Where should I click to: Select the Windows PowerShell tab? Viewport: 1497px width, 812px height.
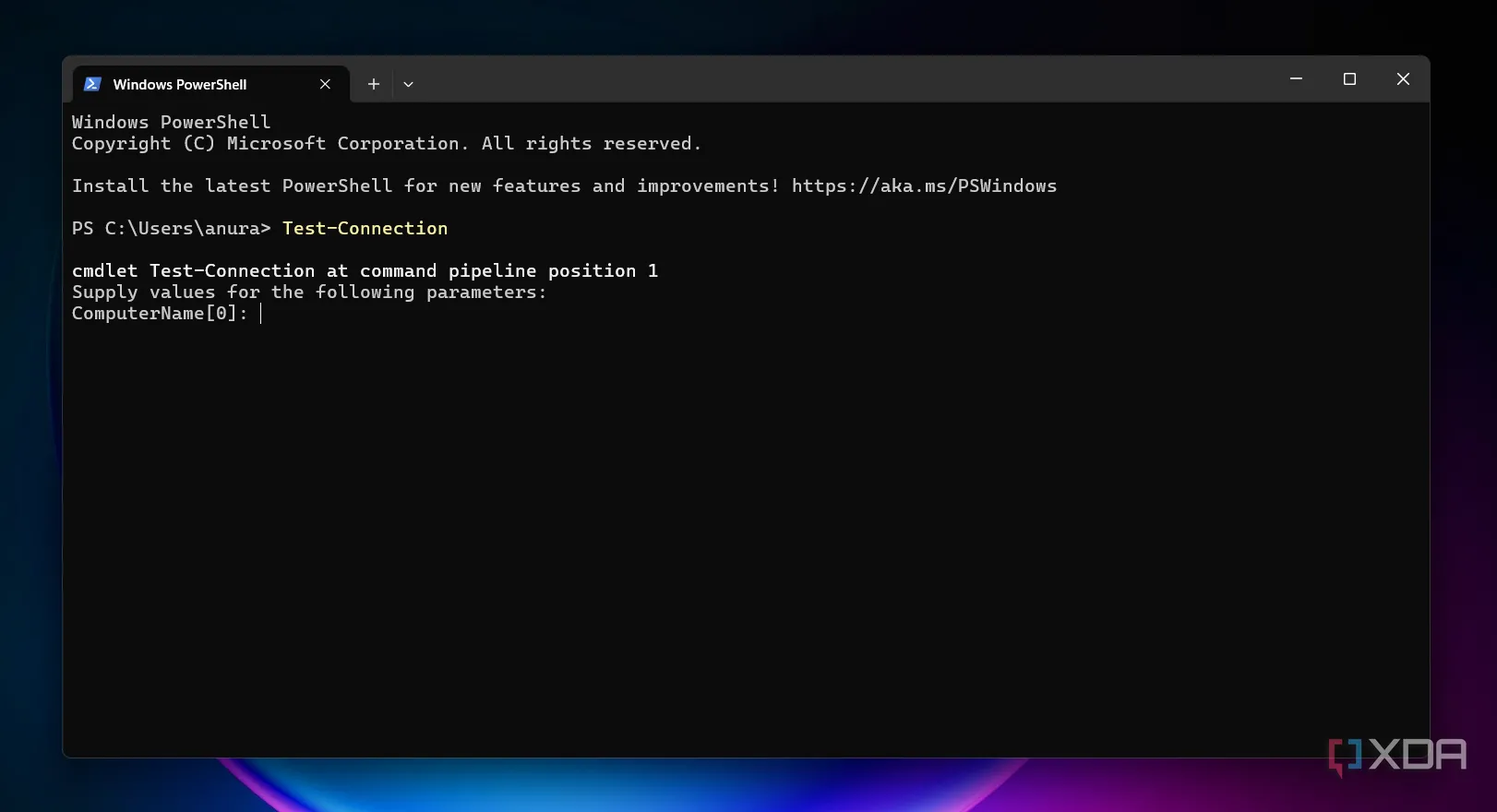(210, 84)
